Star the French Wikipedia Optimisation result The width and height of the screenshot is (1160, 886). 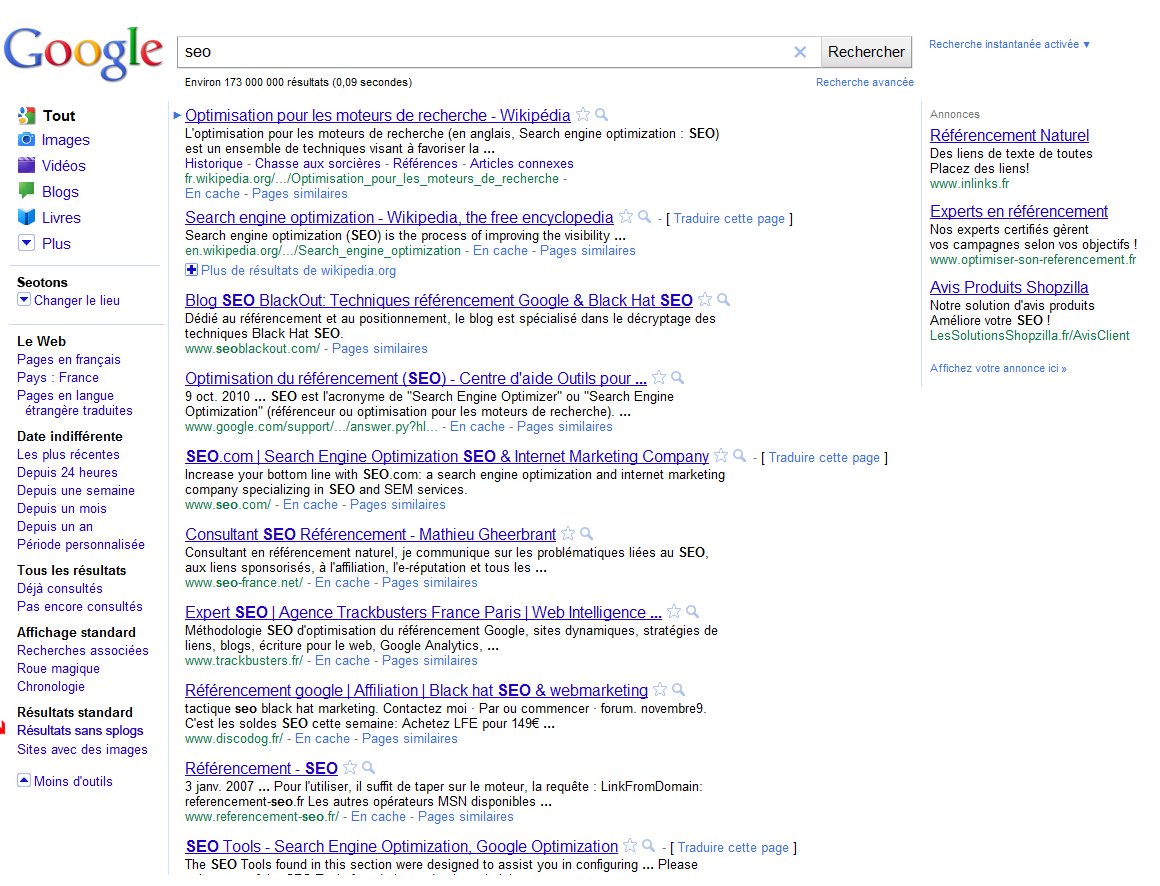click(x=583, y=115)
